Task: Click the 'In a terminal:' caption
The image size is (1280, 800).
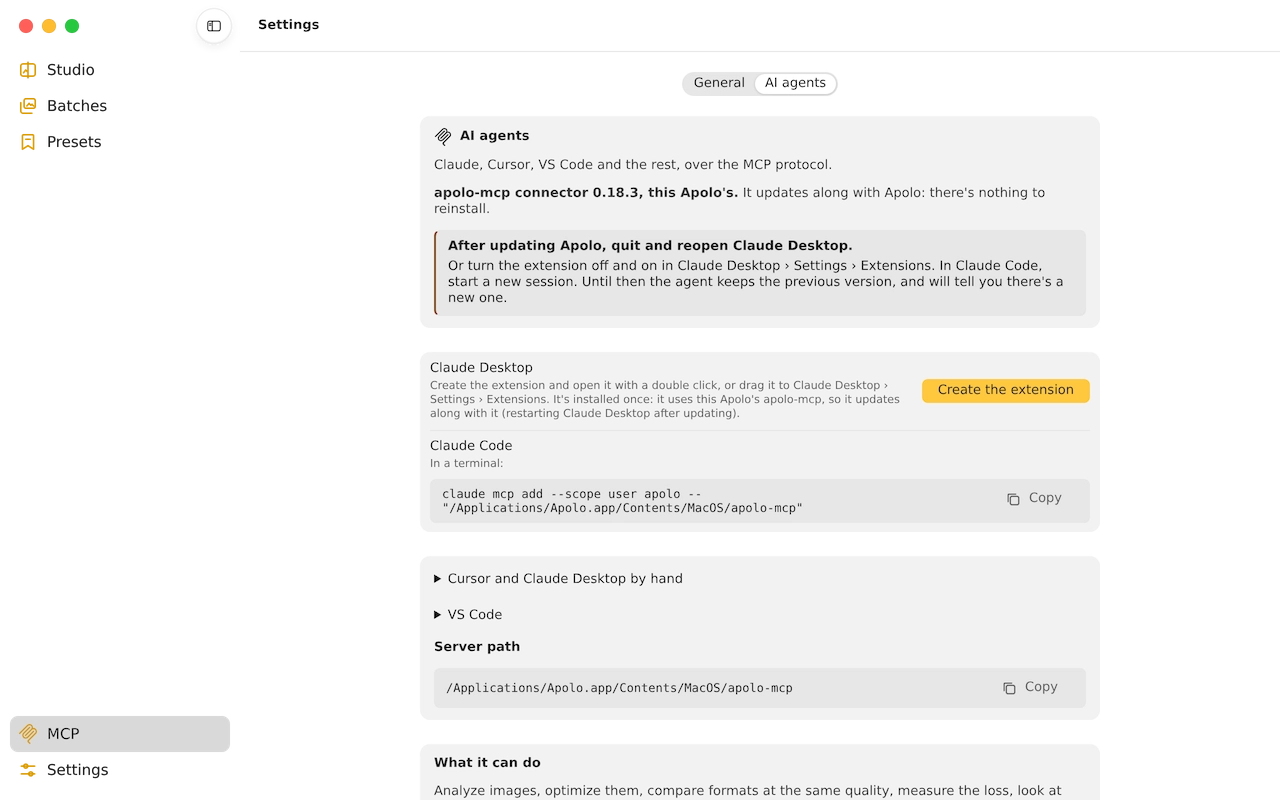Action: point(467,463)
